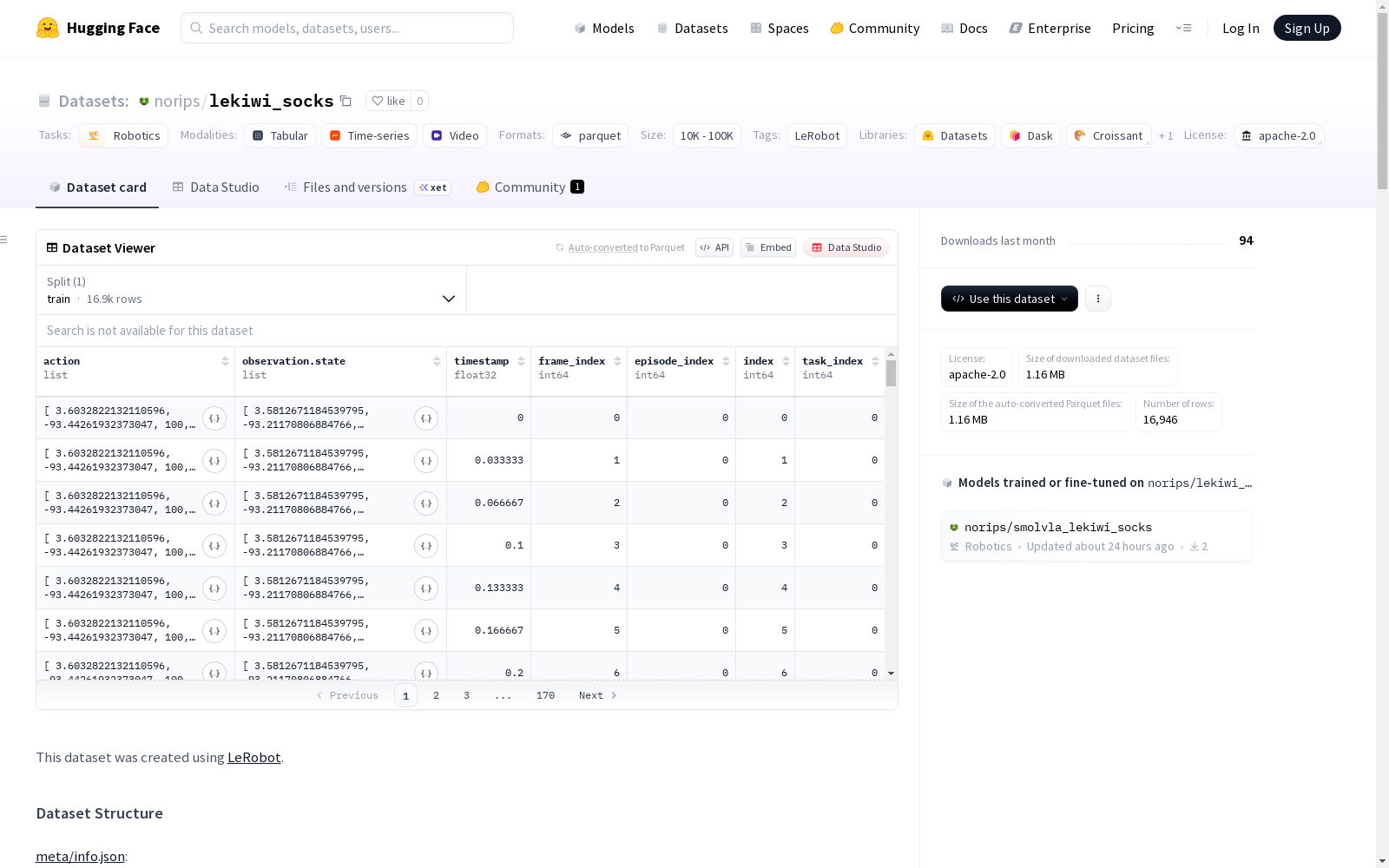
Task: Open Community in the top navigation
Action: (x=875, y=28)
